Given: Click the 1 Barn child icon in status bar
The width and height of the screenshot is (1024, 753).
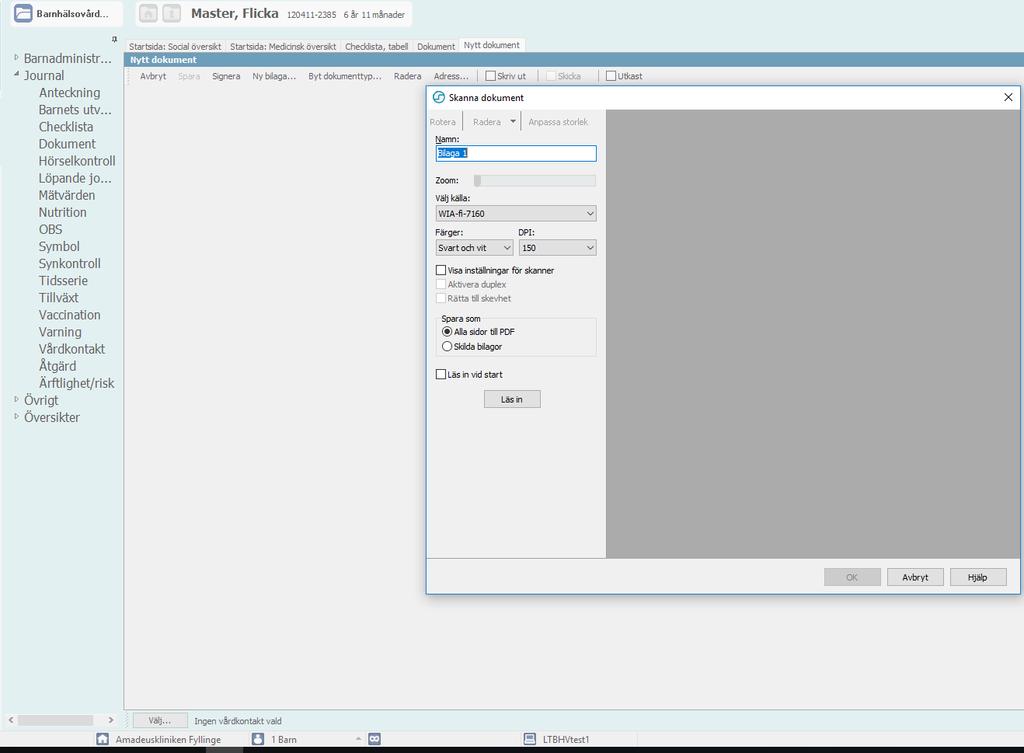Looking at the screenshot, I should point(258,739).
